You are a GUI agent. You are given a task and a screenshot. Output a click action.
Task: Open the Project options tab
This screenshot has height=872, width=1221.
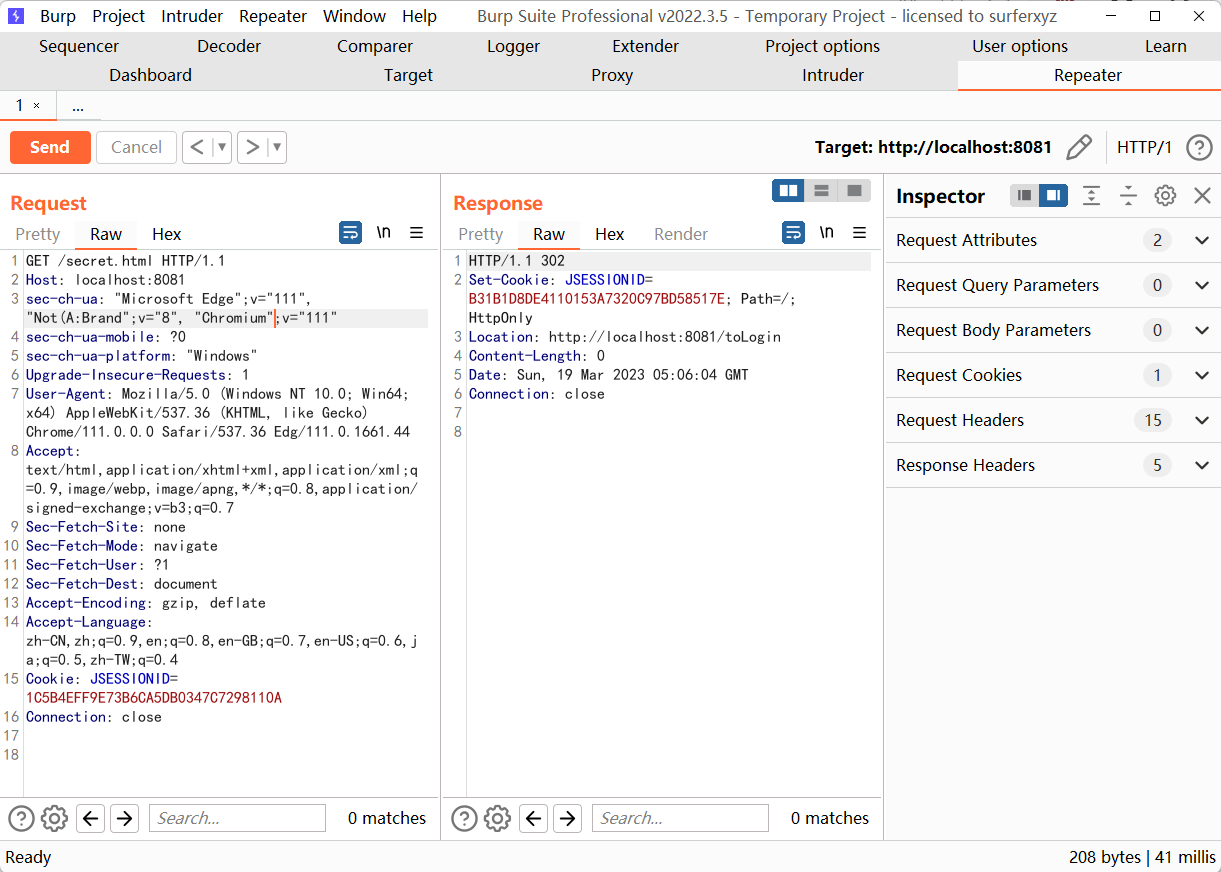pyautogui.click(x=822, y=46)
